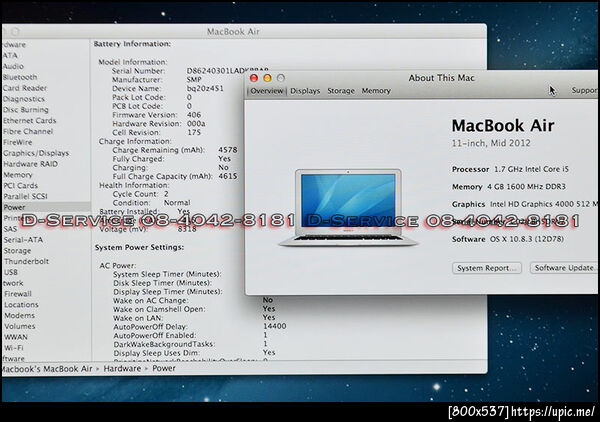Viewport: 600px width, 422px height.
Task: Select Graphics/Displays in the sidebar
Action: tap(36, 153)
